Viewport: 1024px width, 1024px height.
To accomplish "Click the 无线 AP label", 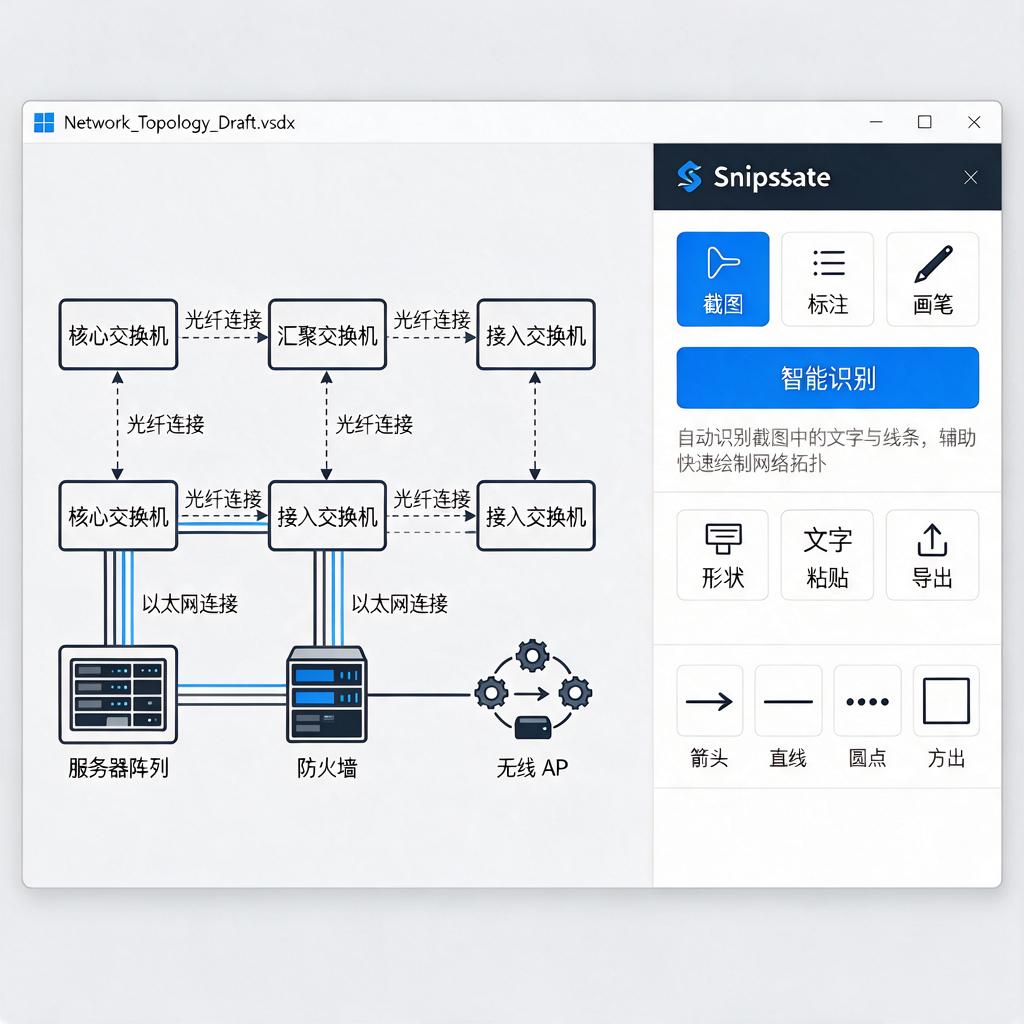I will pos(532,767).
